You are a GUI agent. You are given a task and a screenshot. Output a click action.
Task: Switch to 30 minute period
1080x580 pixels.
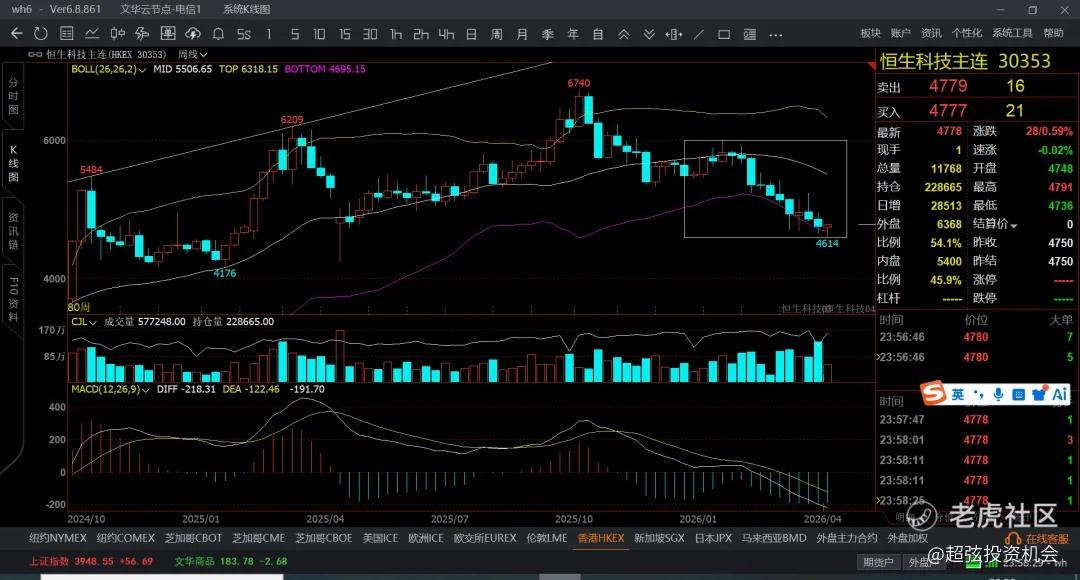[x=370, y=34]
